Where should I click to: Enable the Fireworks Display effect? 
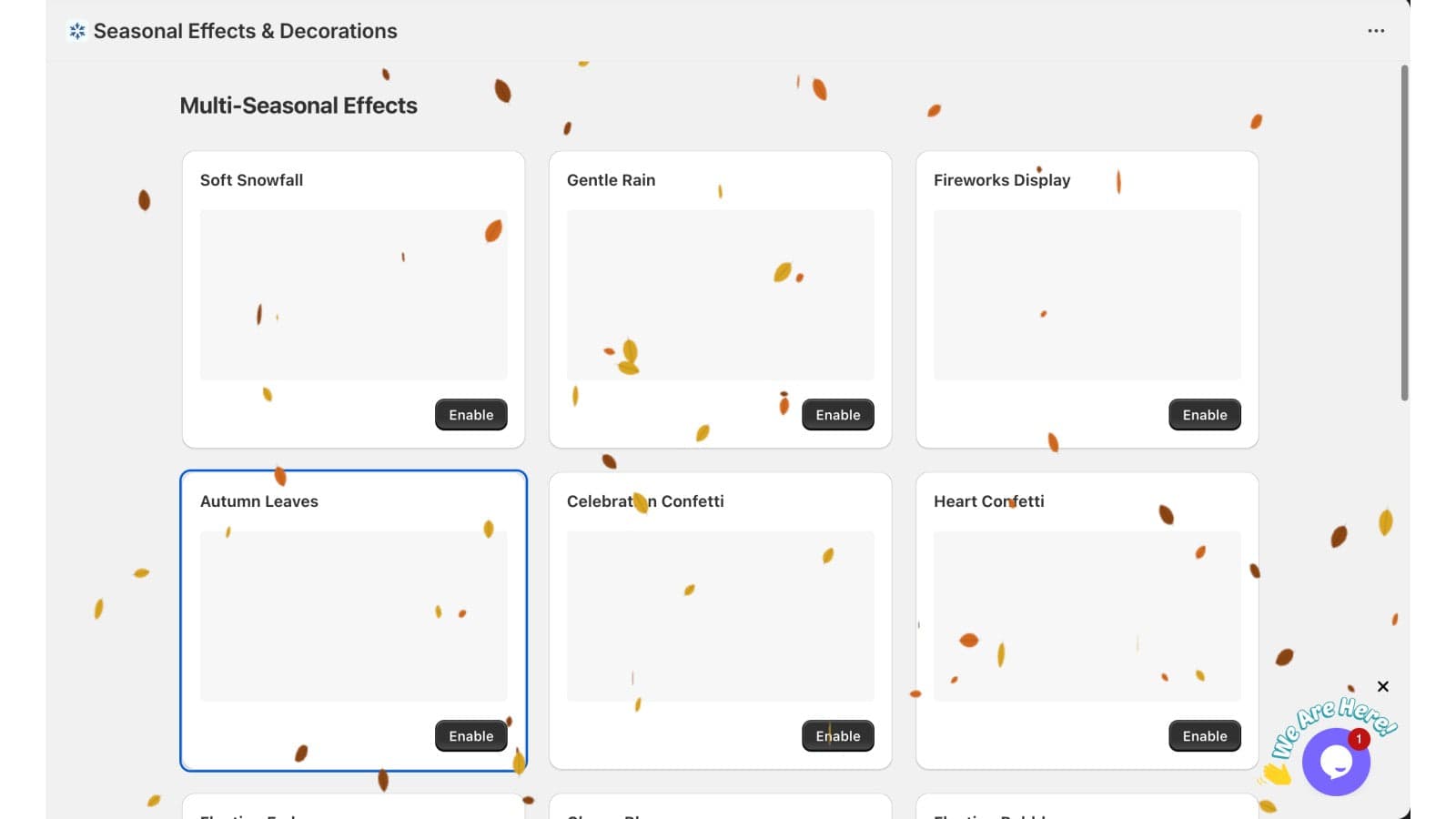[x=1205, y=415]
